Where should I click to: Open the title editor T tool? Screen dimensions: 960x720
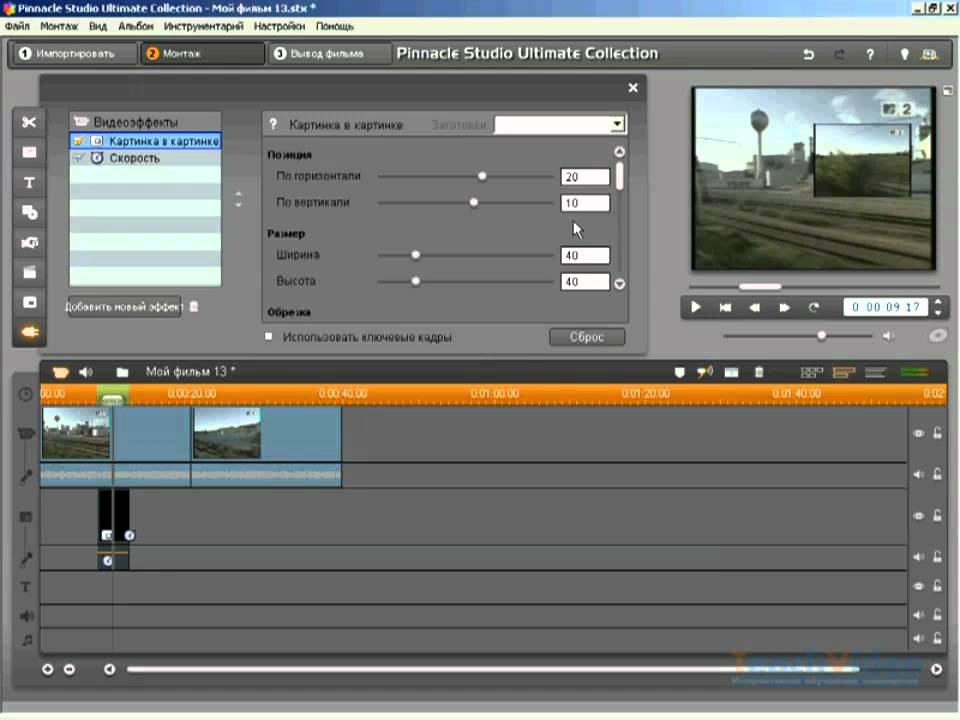(x=29, y=182)
